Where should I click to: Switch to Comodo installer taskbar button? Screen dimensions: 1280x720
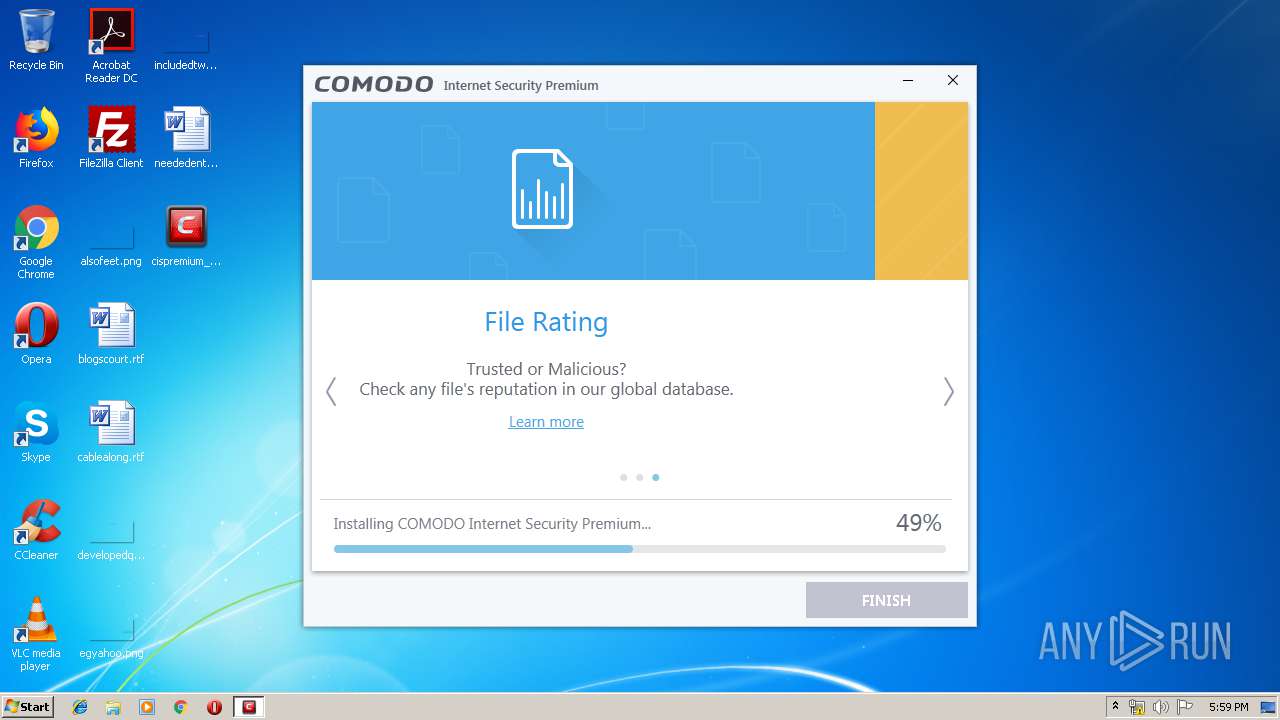click(x=249, y=707)
